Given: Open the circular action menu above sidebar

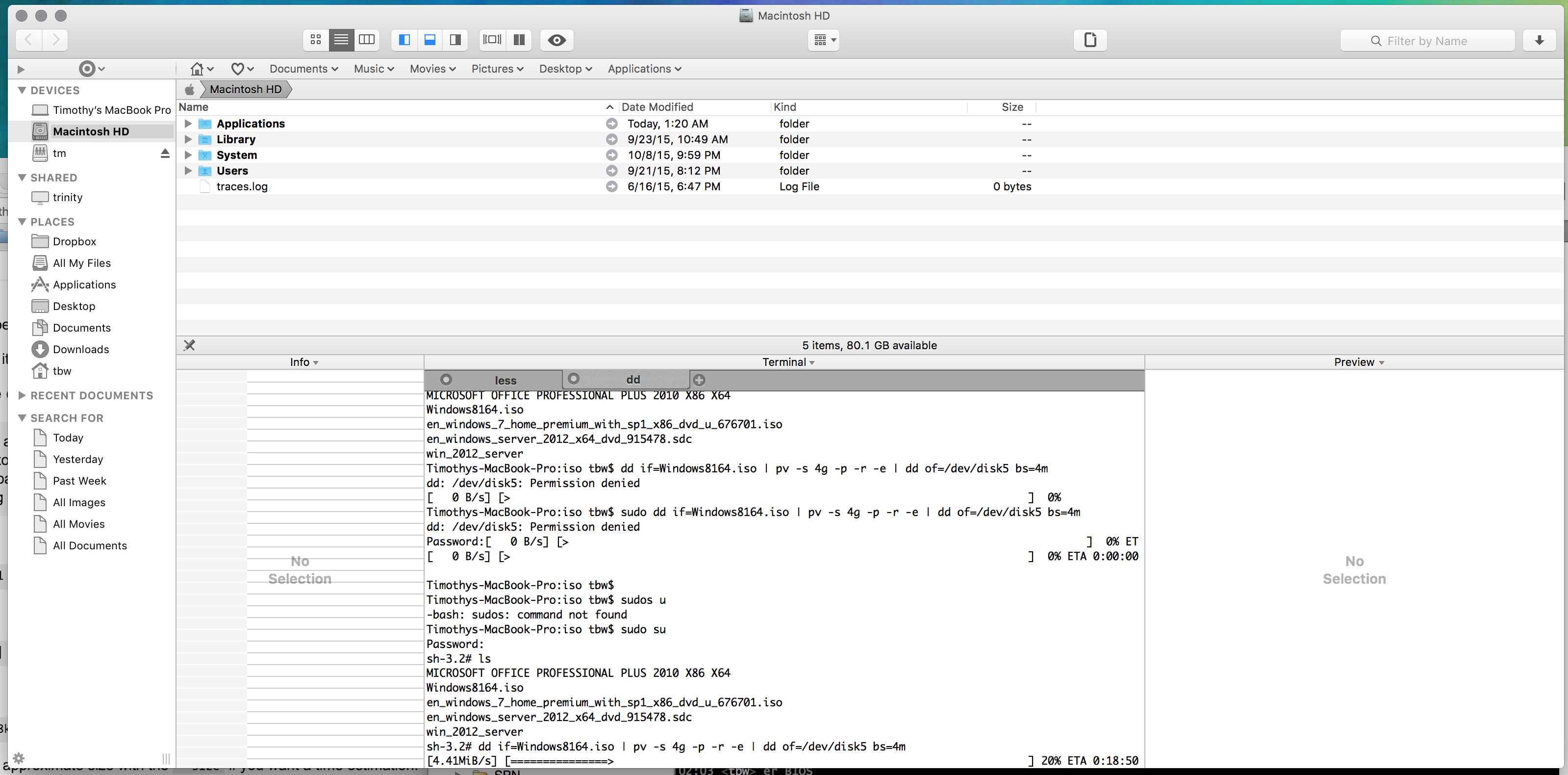Looking at the screenshot, I should (x=92, y=69).
